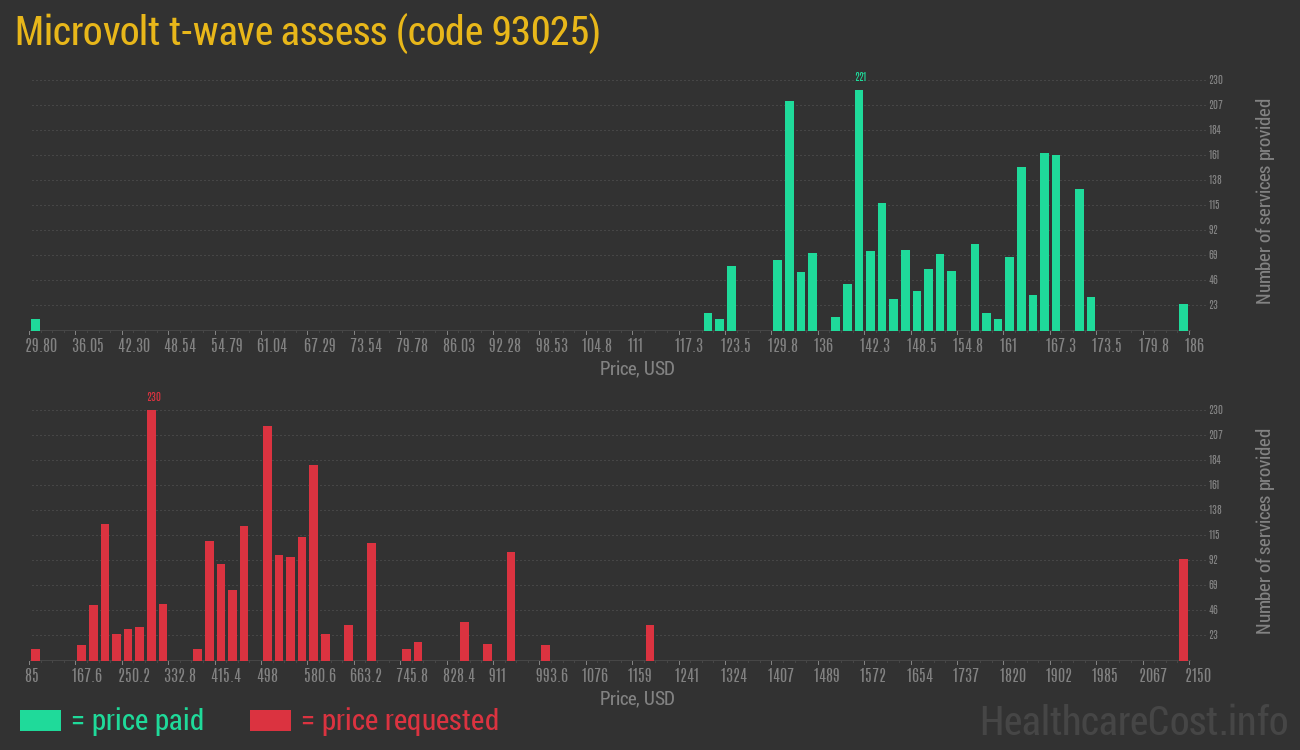1300x750 pixels.
Task: Click the "Price, USD" label under red chart
Action: point(637,698)
